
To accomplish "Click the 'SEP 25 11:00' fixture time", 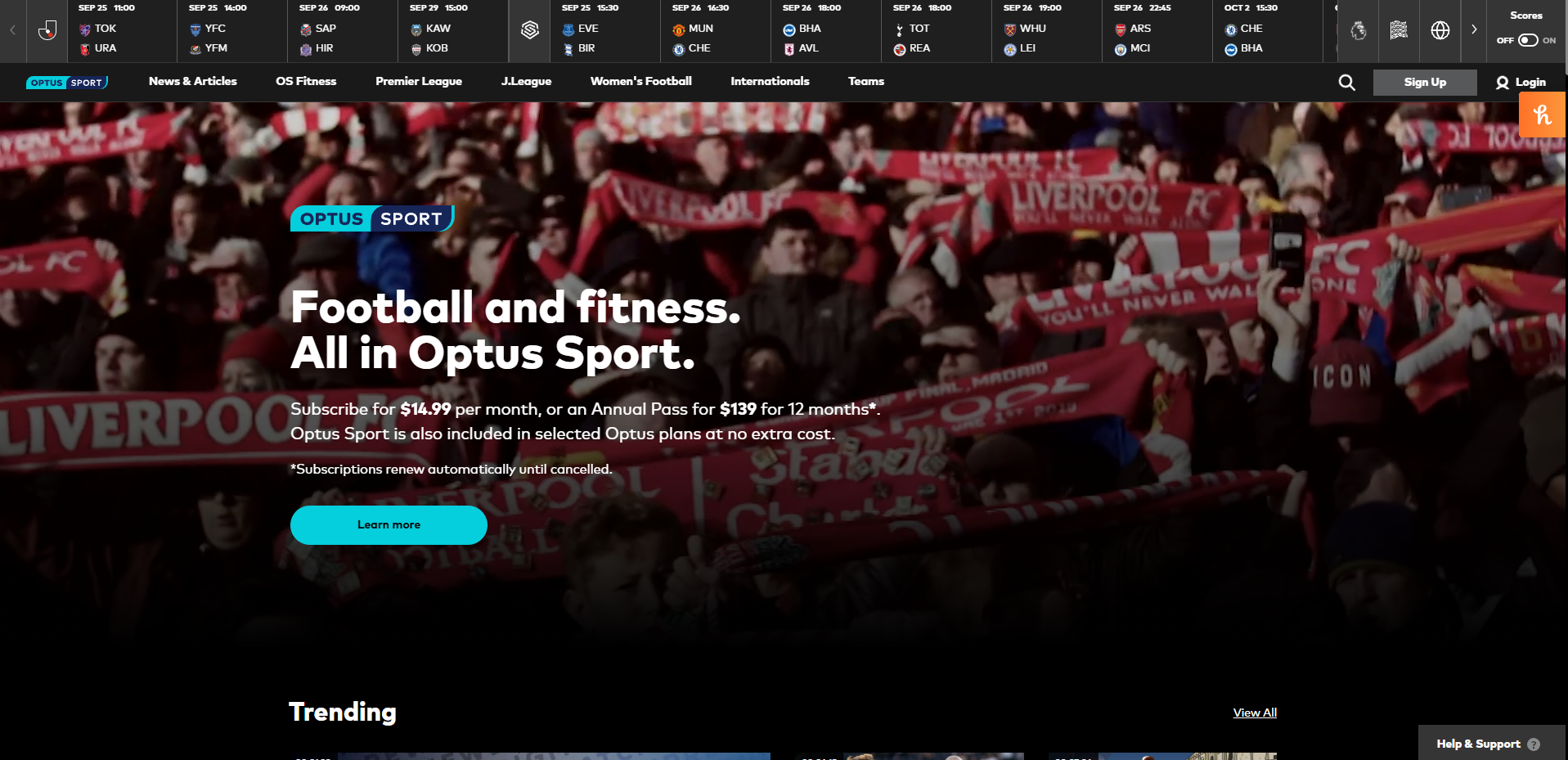I will point(106,8).
